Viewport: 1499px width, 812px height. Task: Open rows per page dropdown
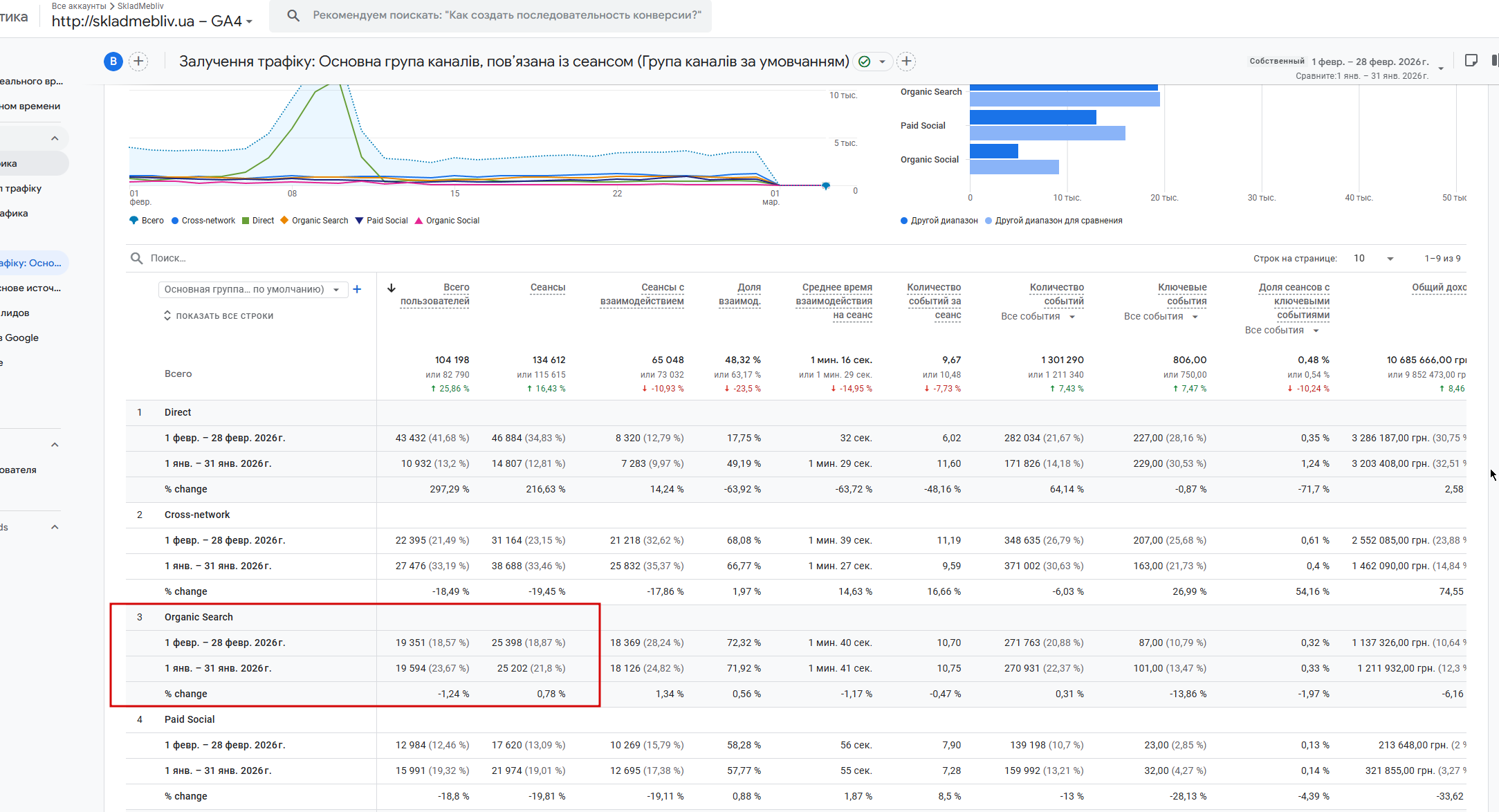pyautogui.click(x=1374, y=259)
